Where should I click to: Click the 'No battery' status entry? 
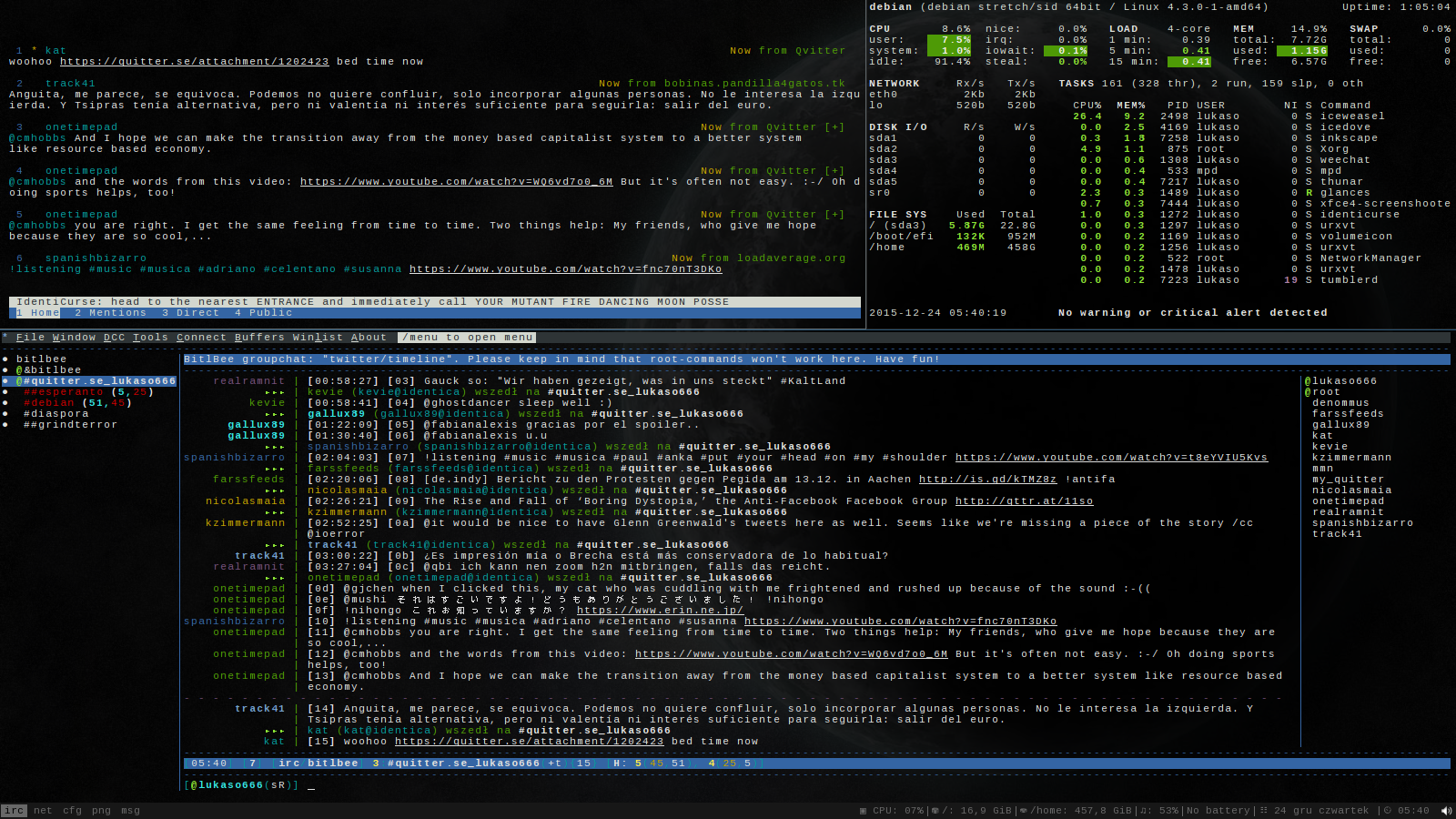point(1218,811)
